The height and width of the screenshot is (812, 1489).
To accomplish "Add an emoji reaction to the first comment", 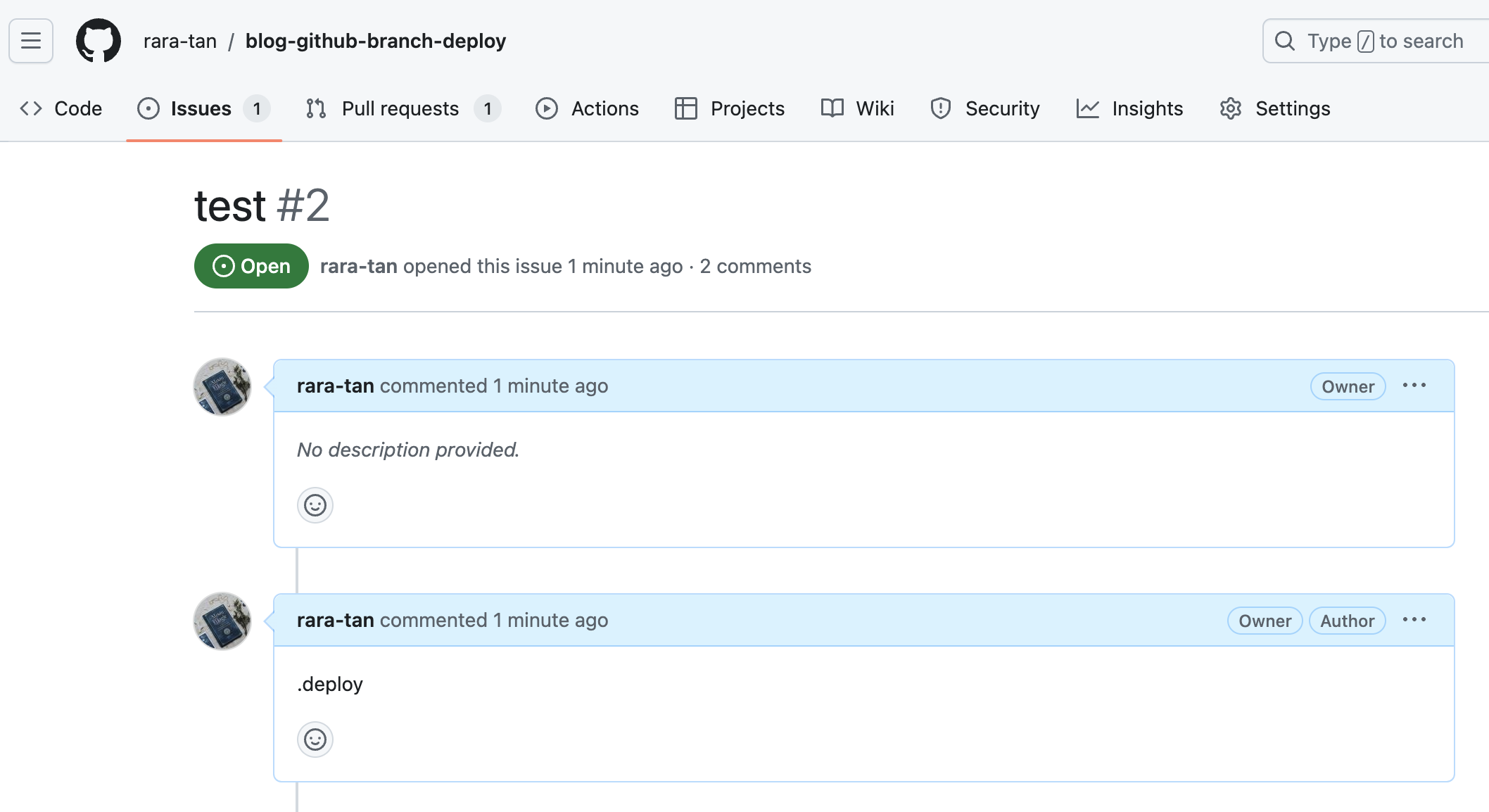I will [315, 505].
